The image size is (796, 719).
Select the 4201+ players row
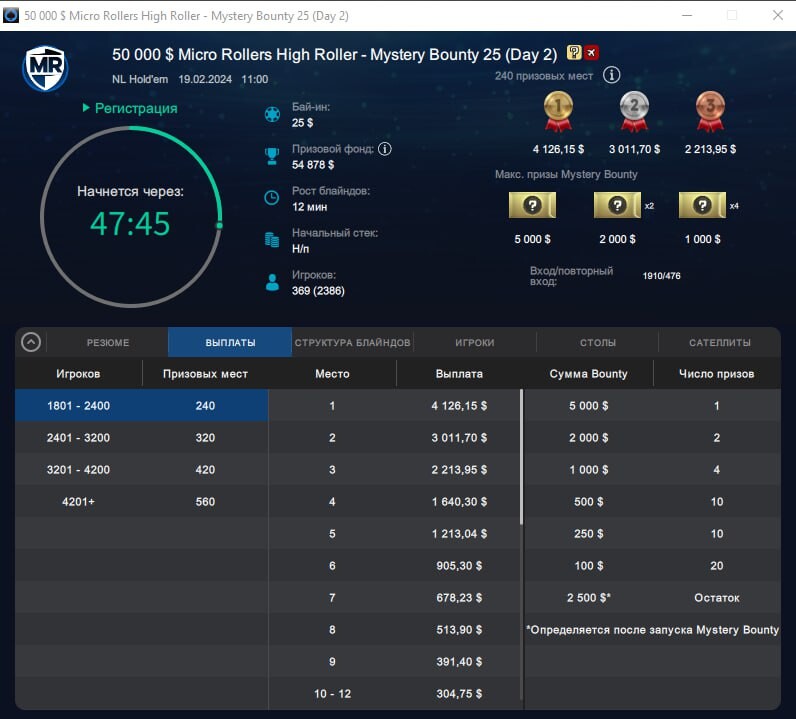pos(141,502)
